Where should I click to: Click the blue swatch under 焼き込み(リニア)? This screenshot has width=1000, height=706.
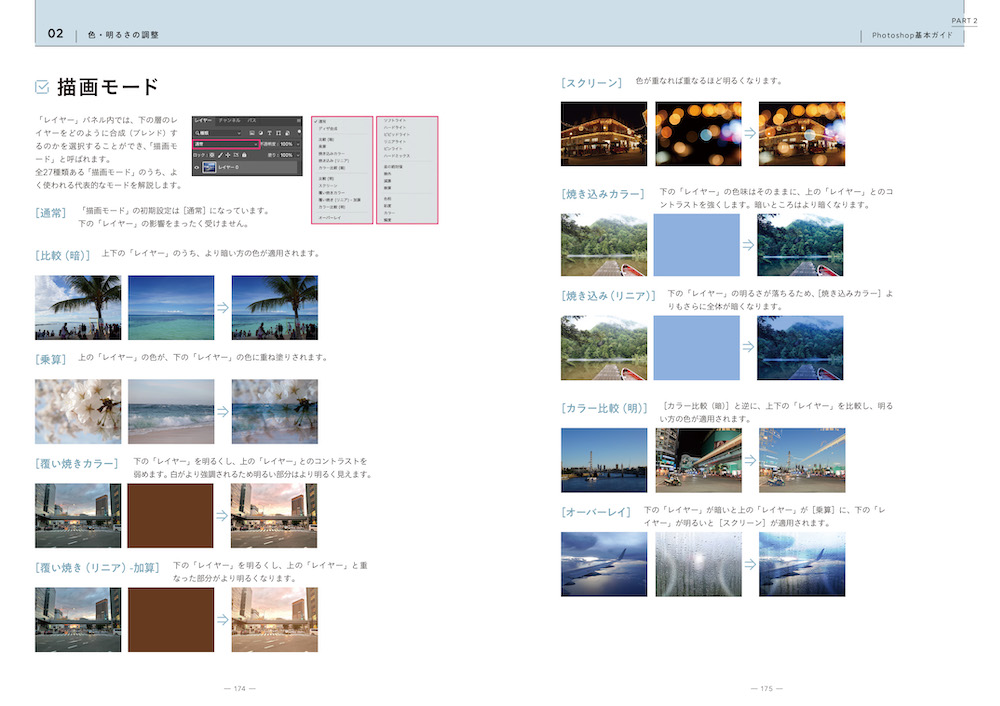point(696,348)
